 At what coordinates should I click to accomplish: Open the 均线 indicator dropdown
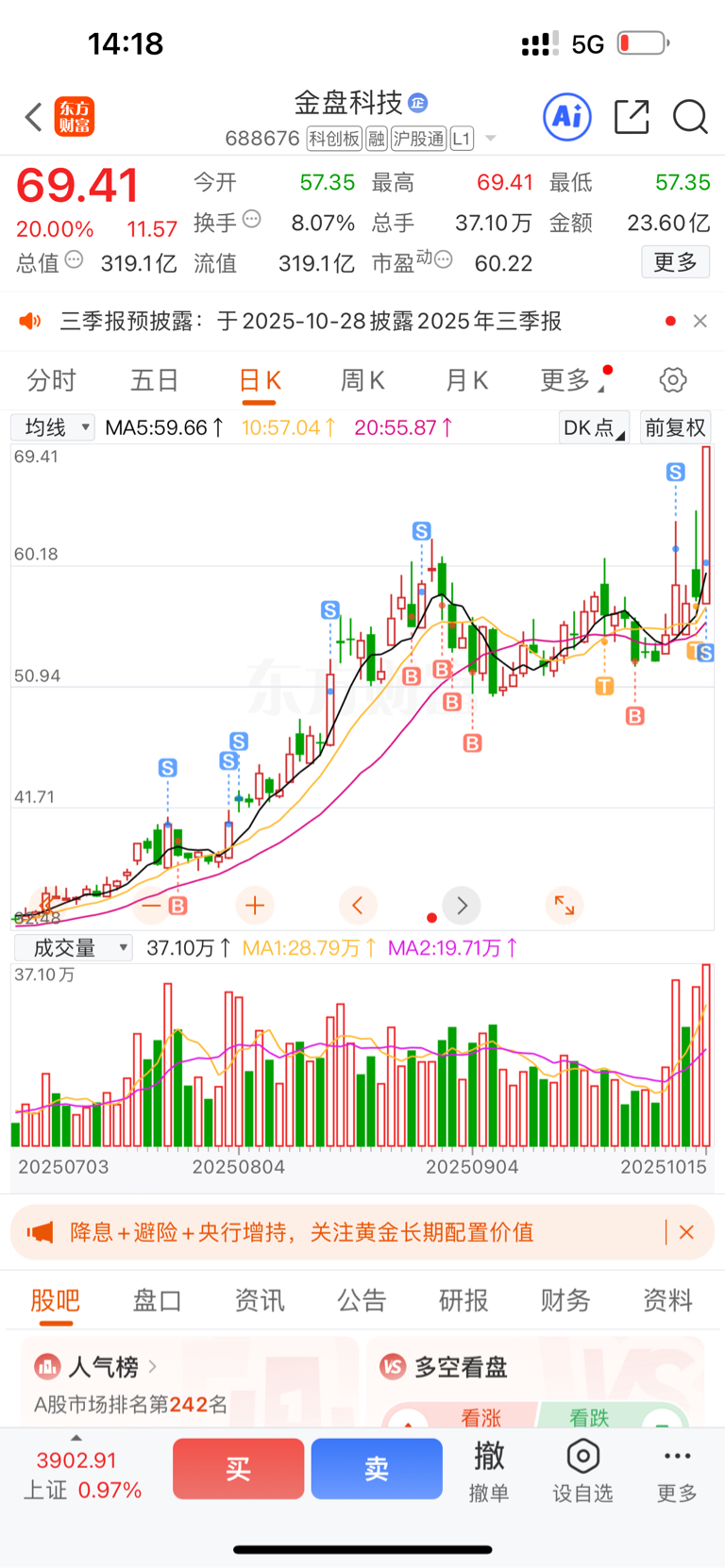(x=53, y=427)
